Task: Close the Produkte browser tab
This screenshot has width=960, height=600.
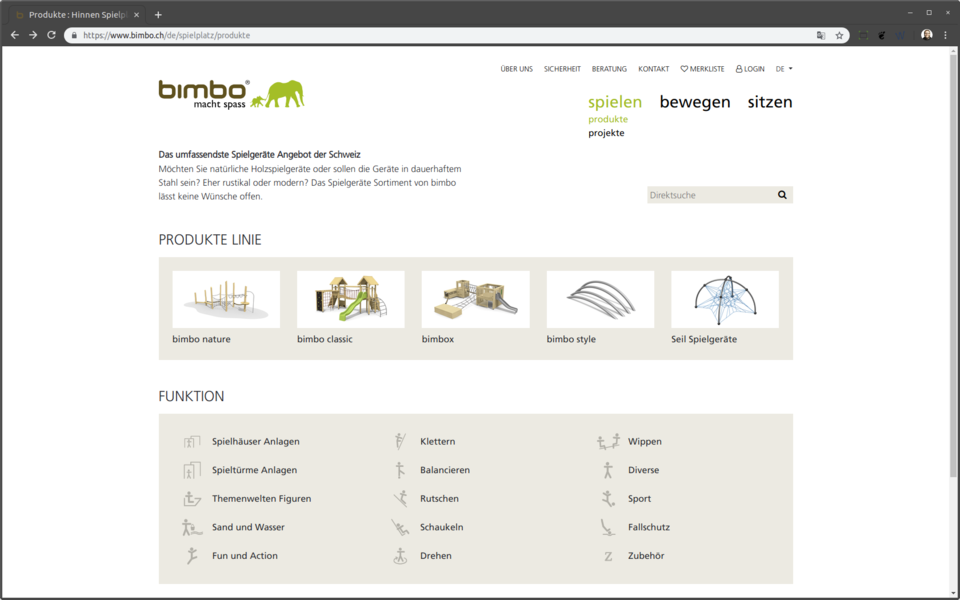Action: click(137, 15)
